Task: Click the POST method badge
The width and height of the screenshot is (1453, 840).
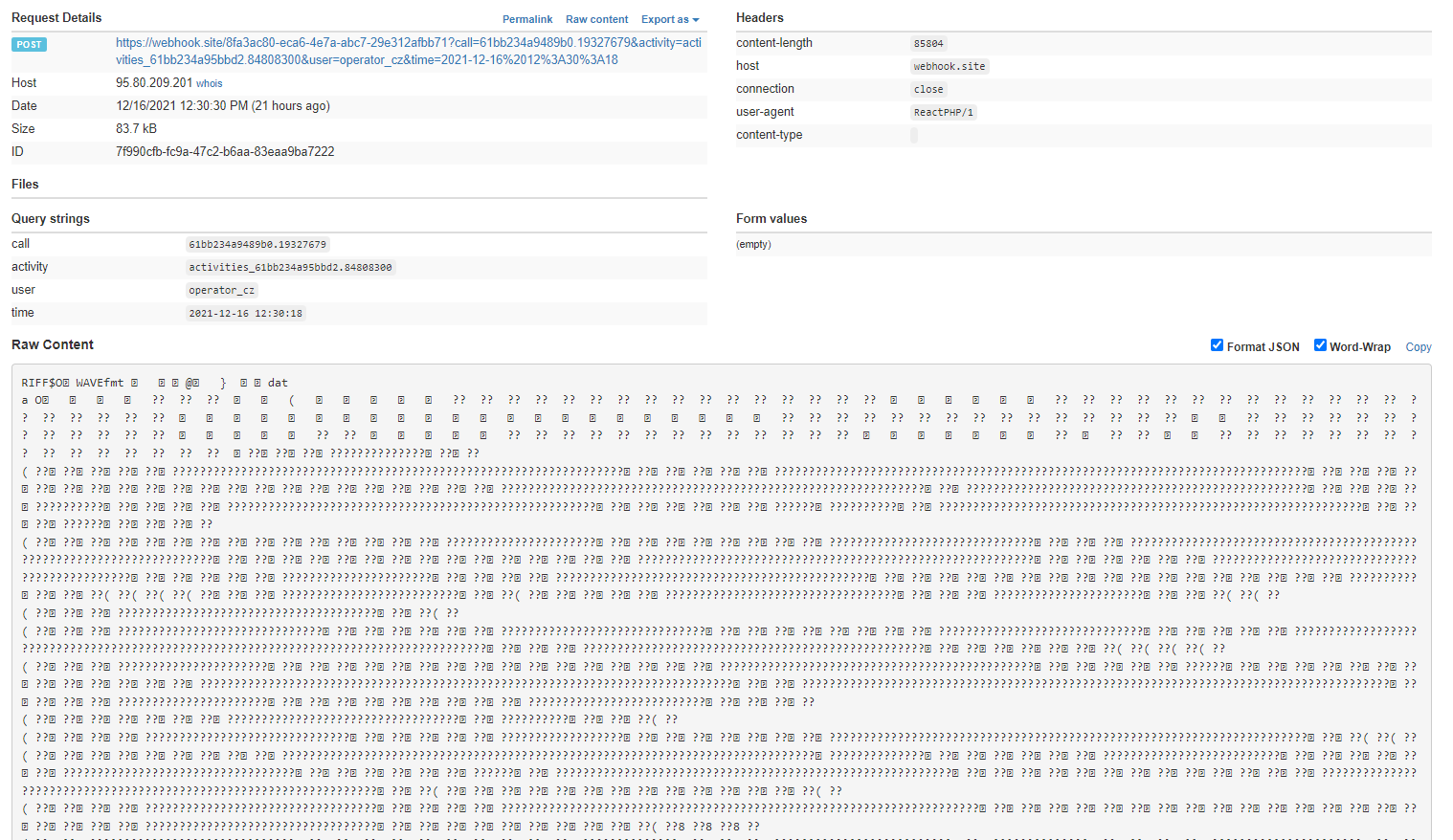Action: [x=28, y=44]
